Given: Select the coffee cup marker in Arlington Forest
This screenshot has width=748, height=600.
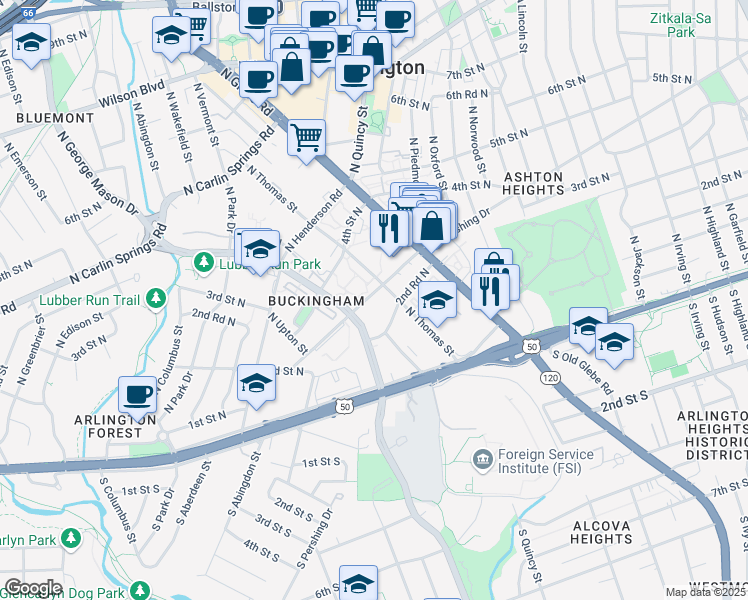Looking at the screenshot, I should [x=137, y=394].
